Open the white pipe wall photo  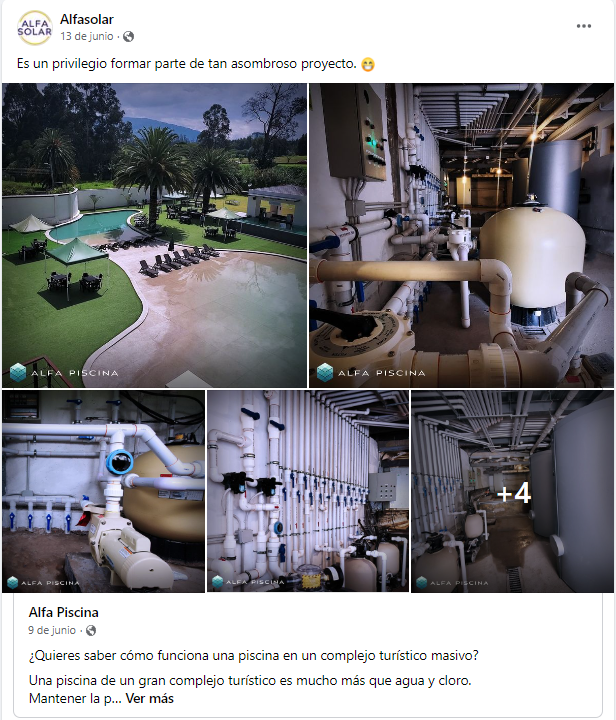(x=308, y=492)
